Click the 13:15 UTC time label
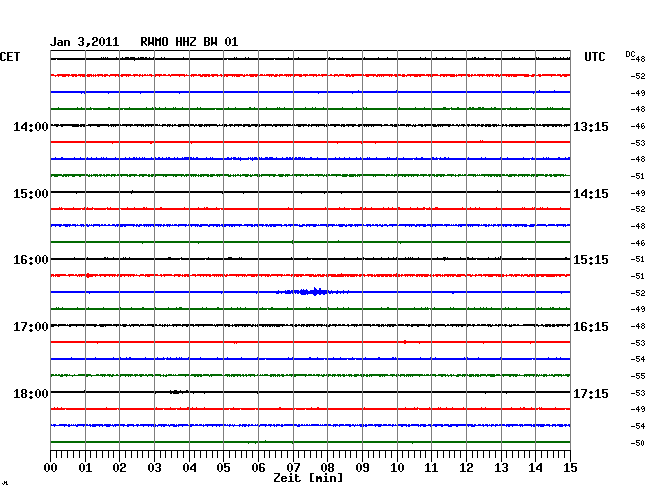 (x=591, y=126)
